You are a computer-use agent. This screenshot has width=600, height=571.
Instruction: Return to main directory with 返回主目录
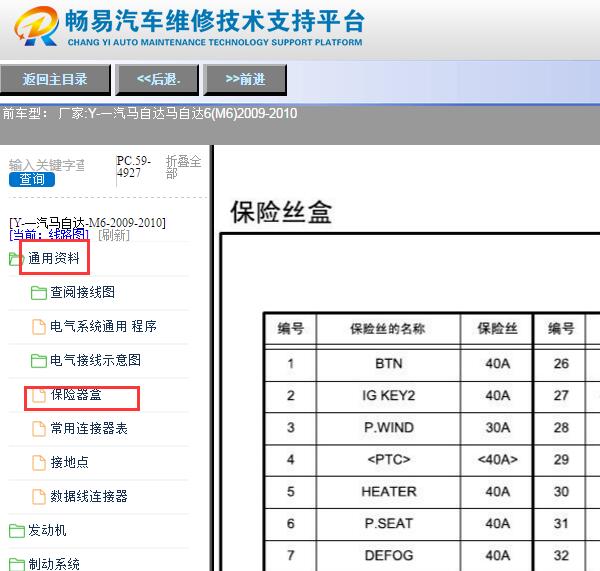tap(55, 80)
